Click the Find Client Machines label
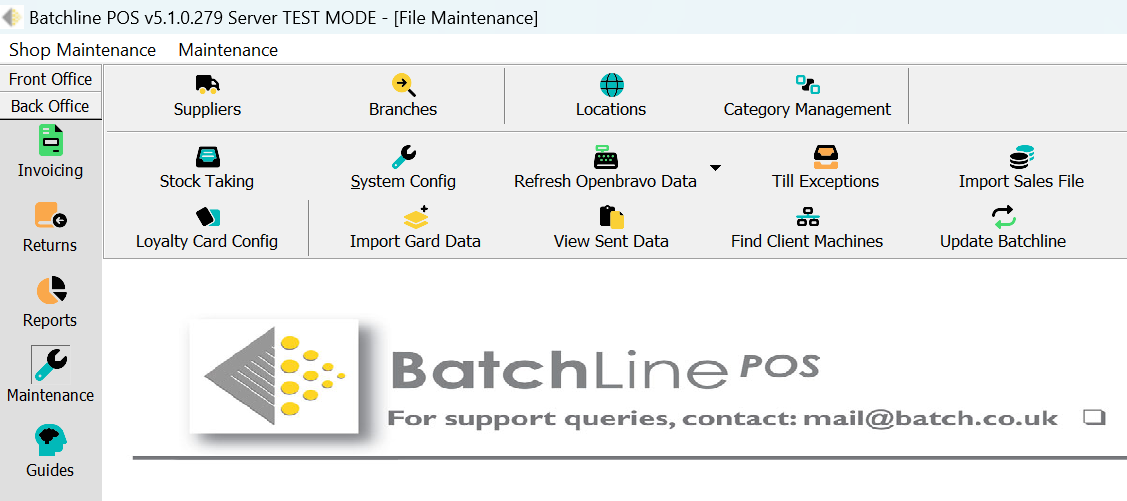 coord(807,241)
